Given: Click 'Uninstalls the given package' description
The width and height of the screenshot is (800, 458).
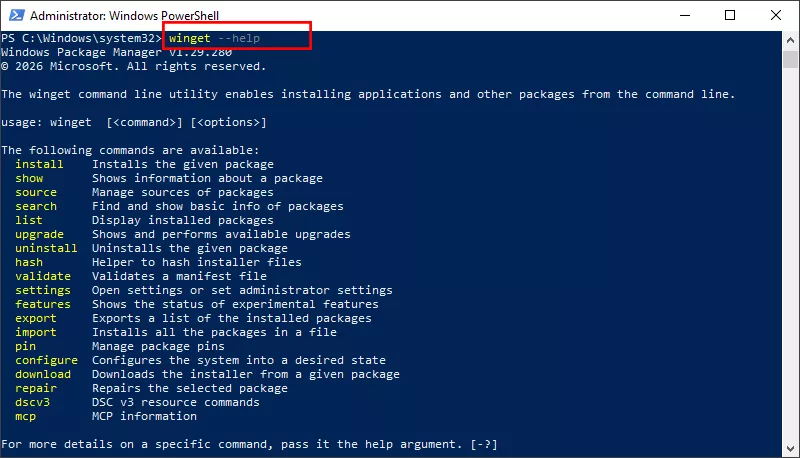Looking at the screenshot, I should (190, 248).
